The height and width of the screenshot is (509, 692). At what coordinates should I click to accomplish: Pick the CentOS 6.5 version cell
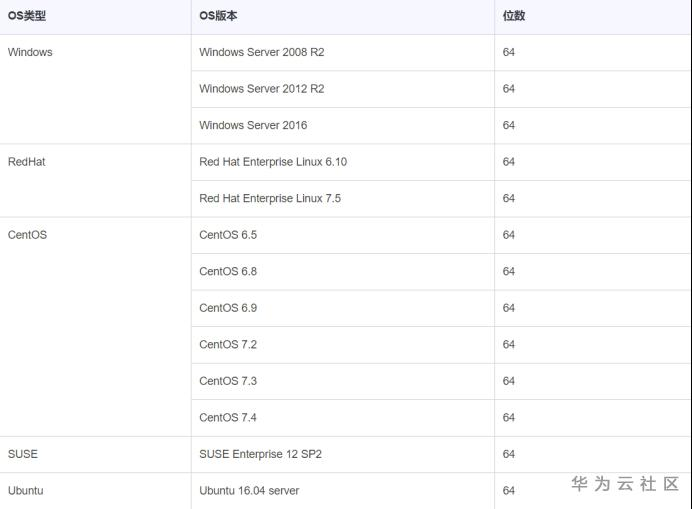pyautogui.click(x=228, y=235)
